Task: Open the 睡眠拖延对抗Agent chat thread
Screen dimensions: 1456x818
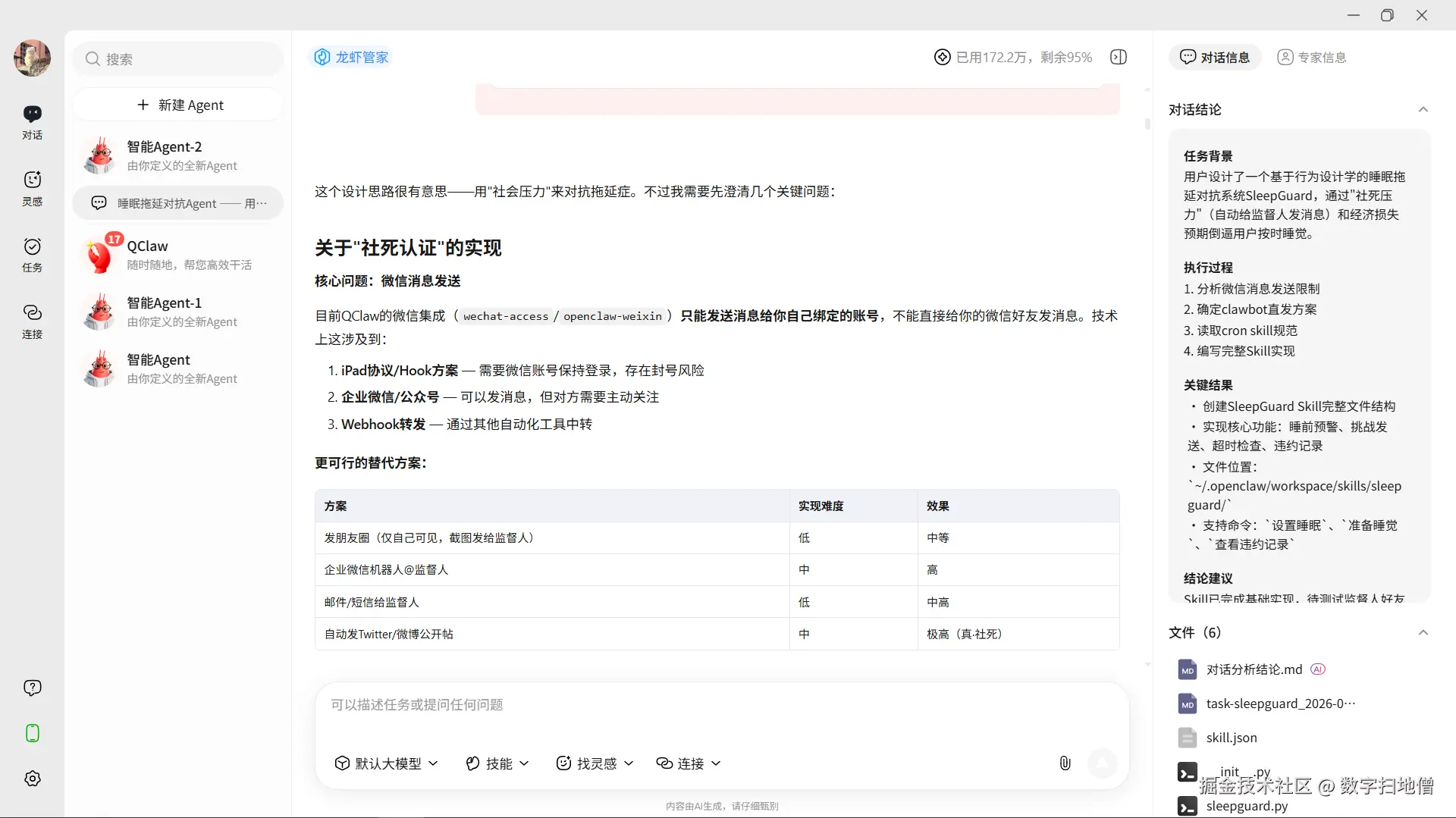Action: [178, 203]
